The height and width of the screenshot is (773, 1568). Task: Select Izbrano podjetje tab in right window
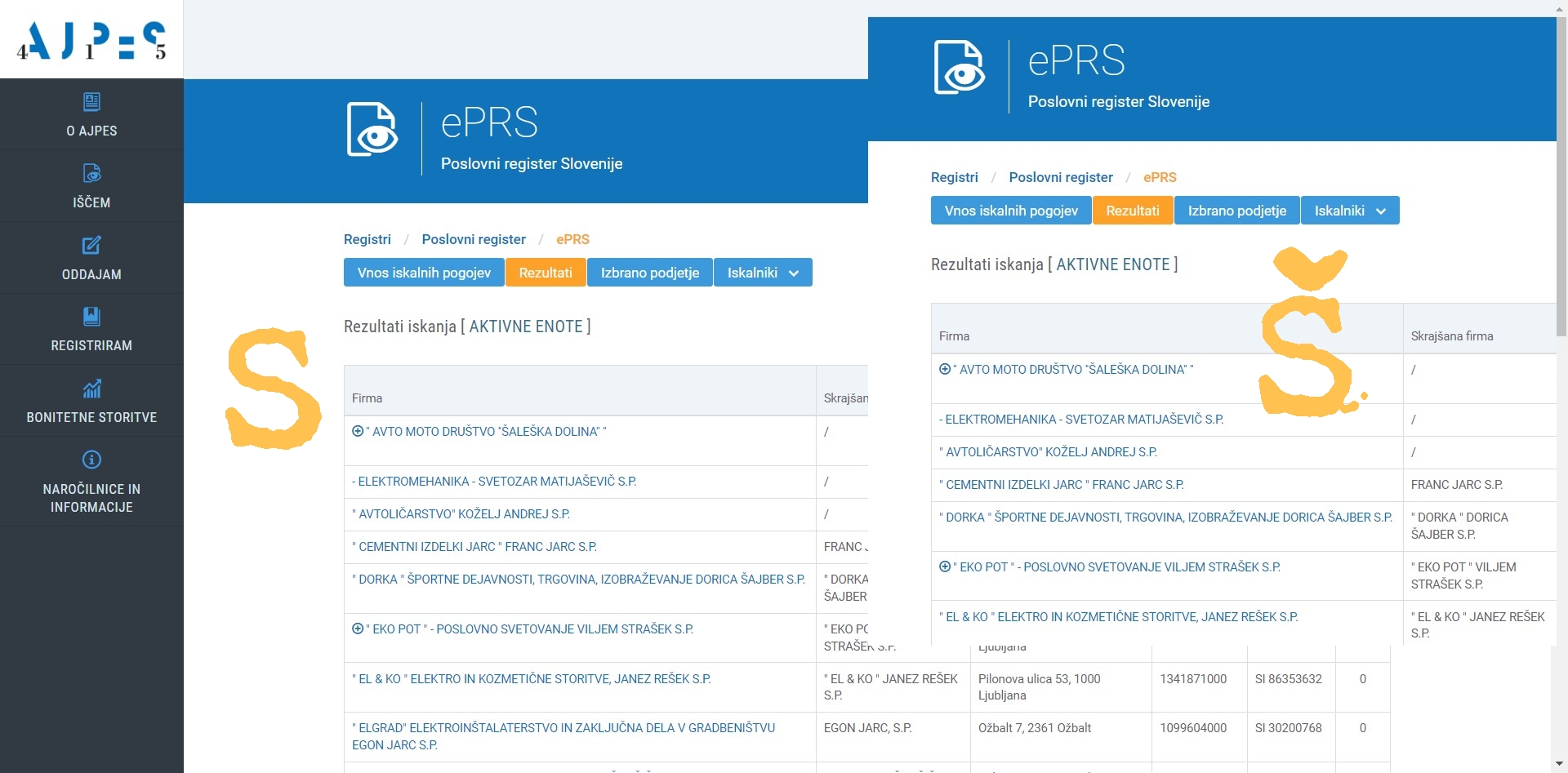1237,211
